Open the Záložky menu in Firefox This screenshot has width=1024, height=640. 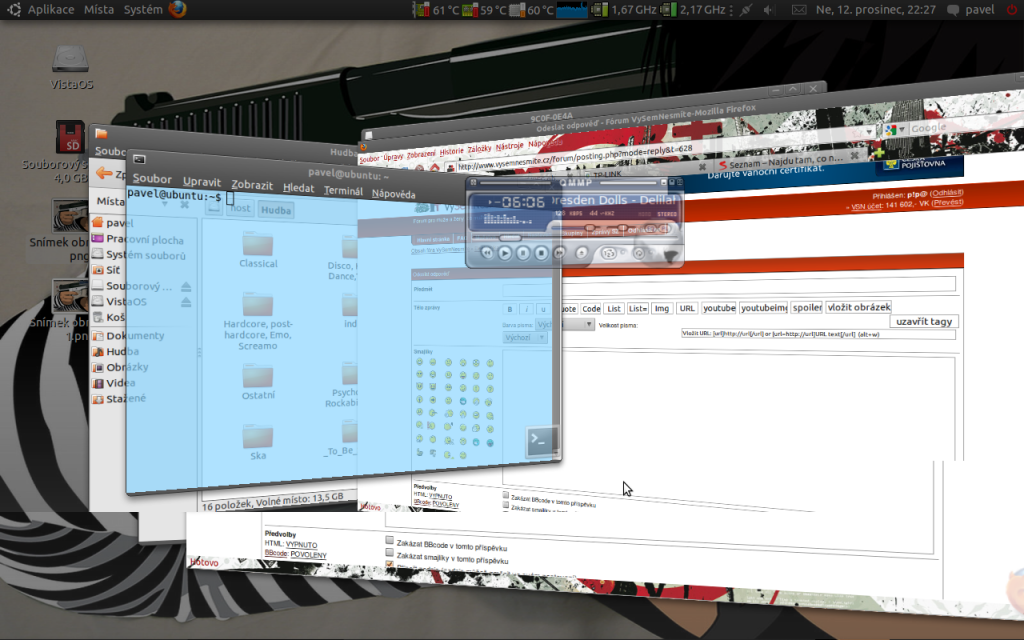(x=479, y=148)
